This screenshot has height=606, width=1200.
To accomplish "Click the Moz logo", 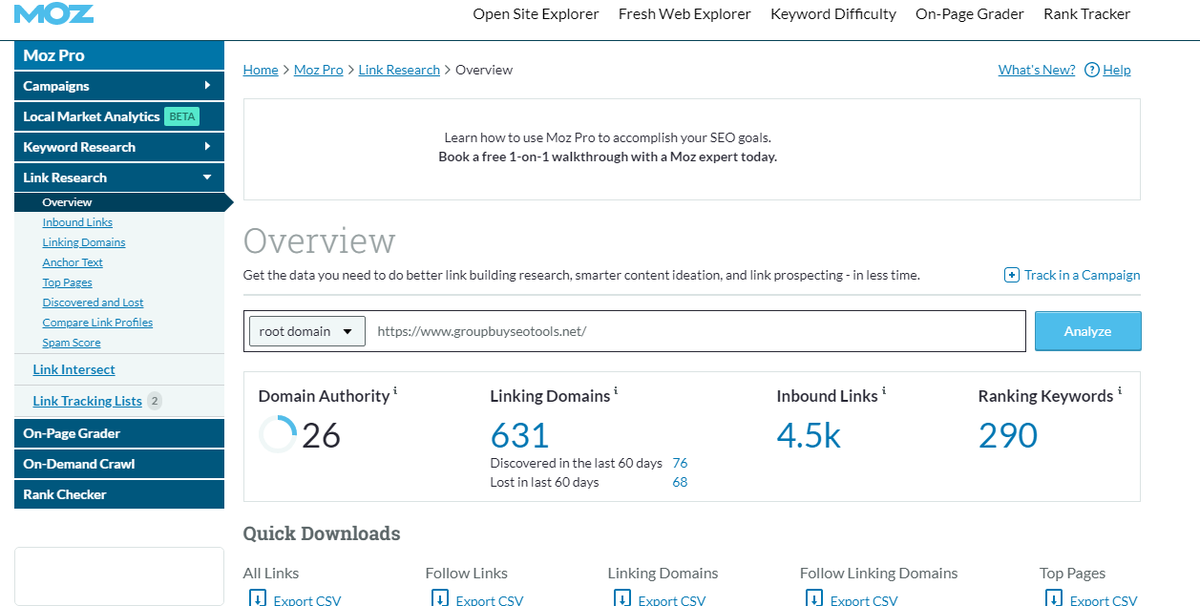I will point(54,13).
